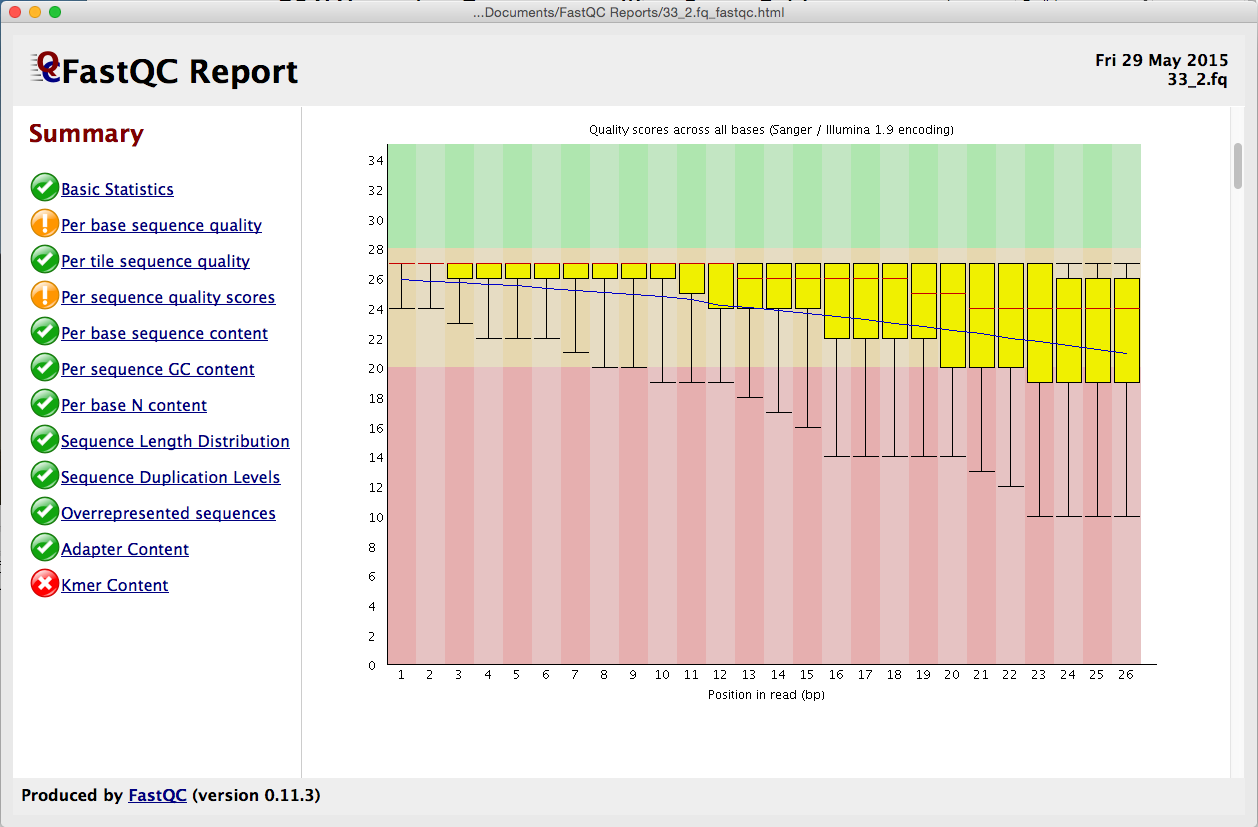
Task: Click the green check icon beside Per base N content
Action: click(45, 404)
